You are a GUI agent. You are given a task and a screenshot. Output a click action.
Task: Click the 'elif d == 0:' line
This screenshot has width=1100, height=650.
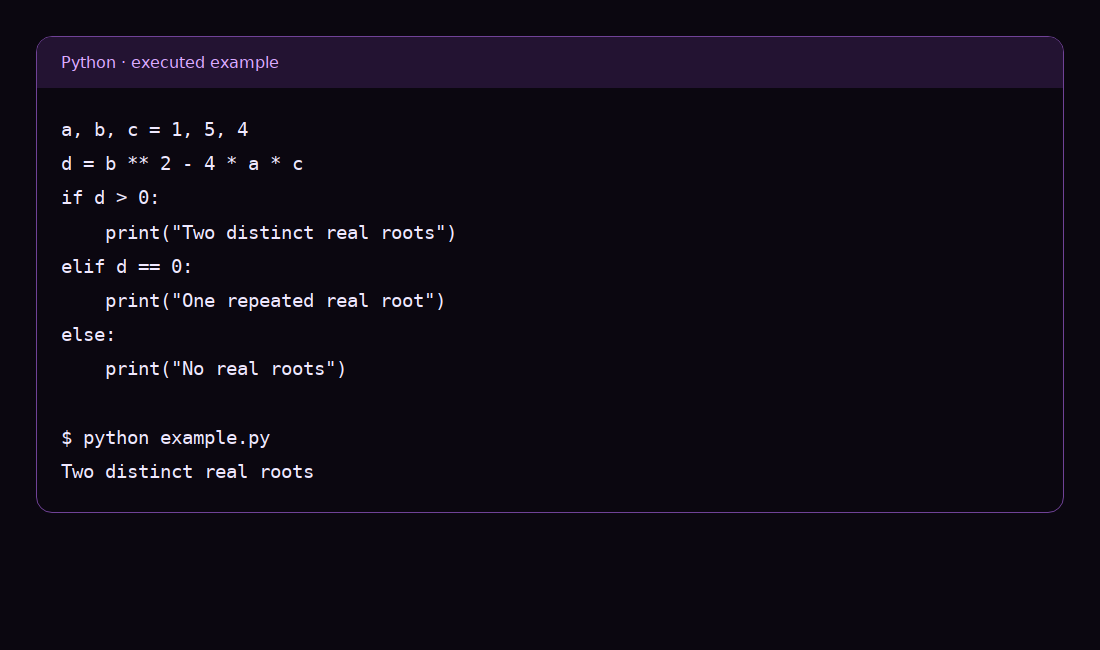(127, 266)
